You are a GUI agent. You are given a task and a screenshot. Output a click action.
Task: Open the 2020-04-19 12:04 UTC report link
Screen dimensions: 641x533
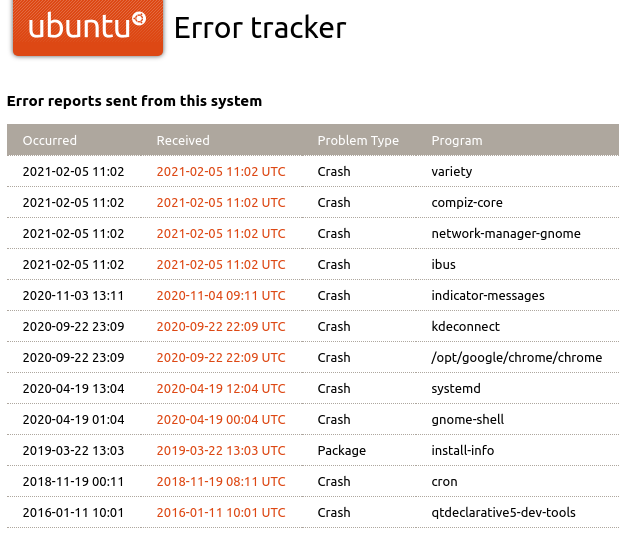click(x=221, y=388)
